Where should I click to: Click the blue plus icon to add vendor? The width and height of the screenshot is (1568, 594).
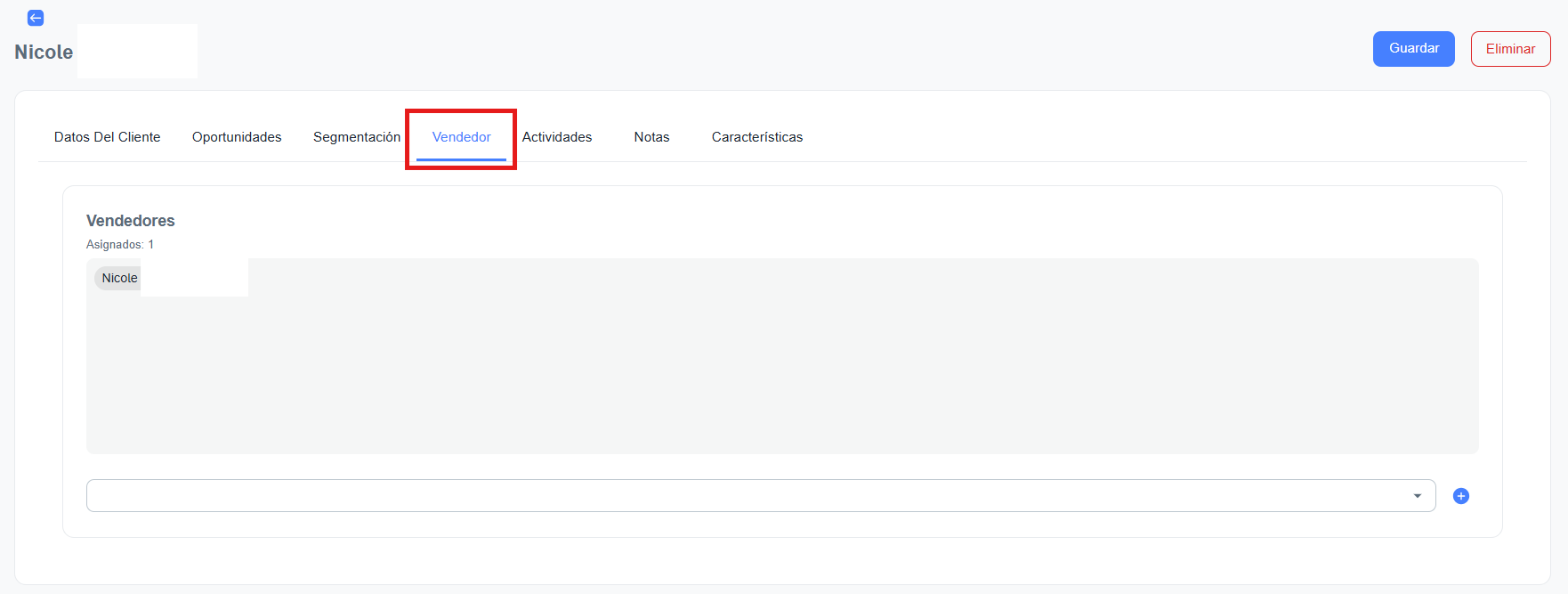coord(1460,496)
